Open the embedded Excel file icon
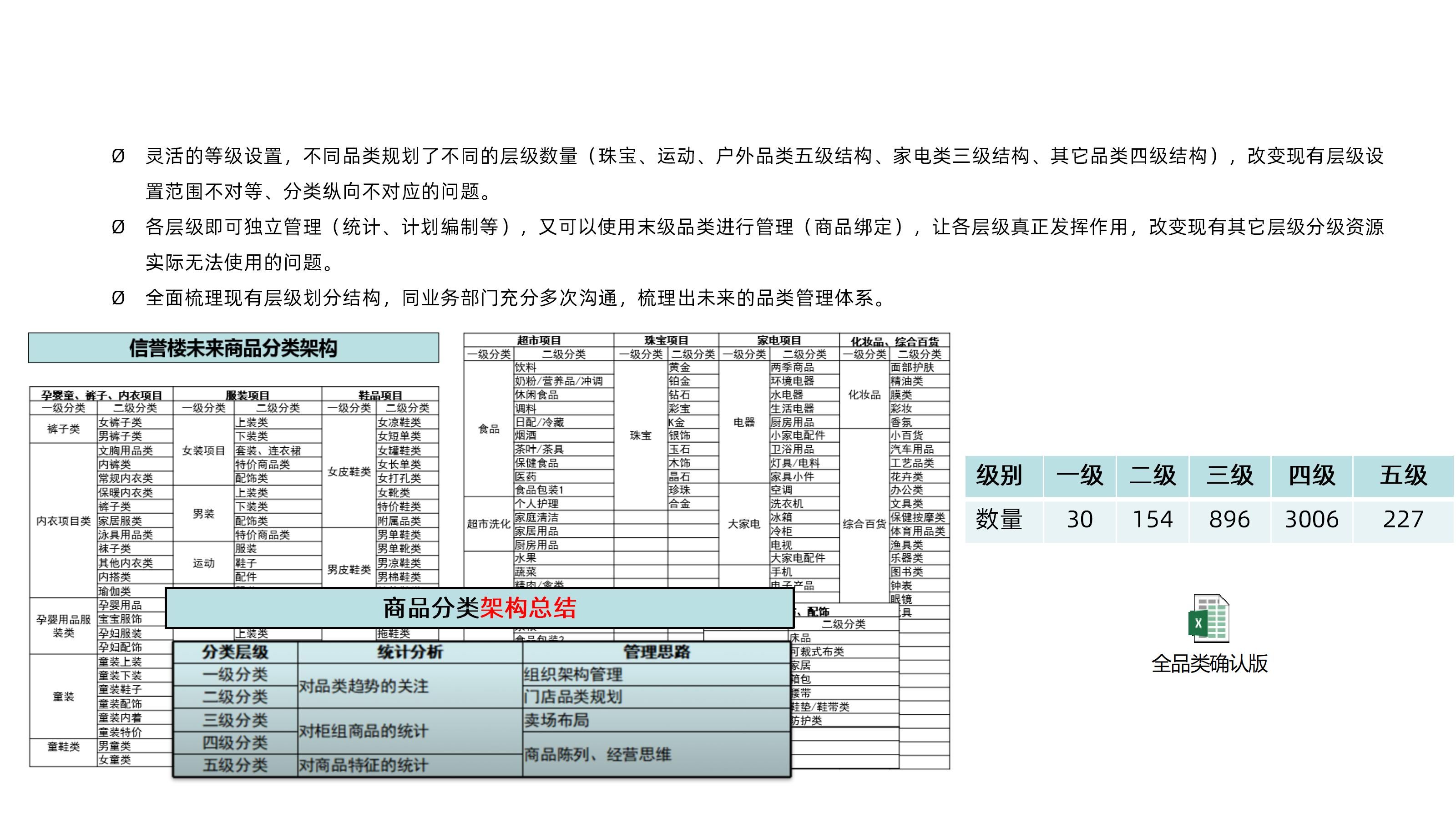This screenshot has width=1456, height=819. coord(1209,619)
